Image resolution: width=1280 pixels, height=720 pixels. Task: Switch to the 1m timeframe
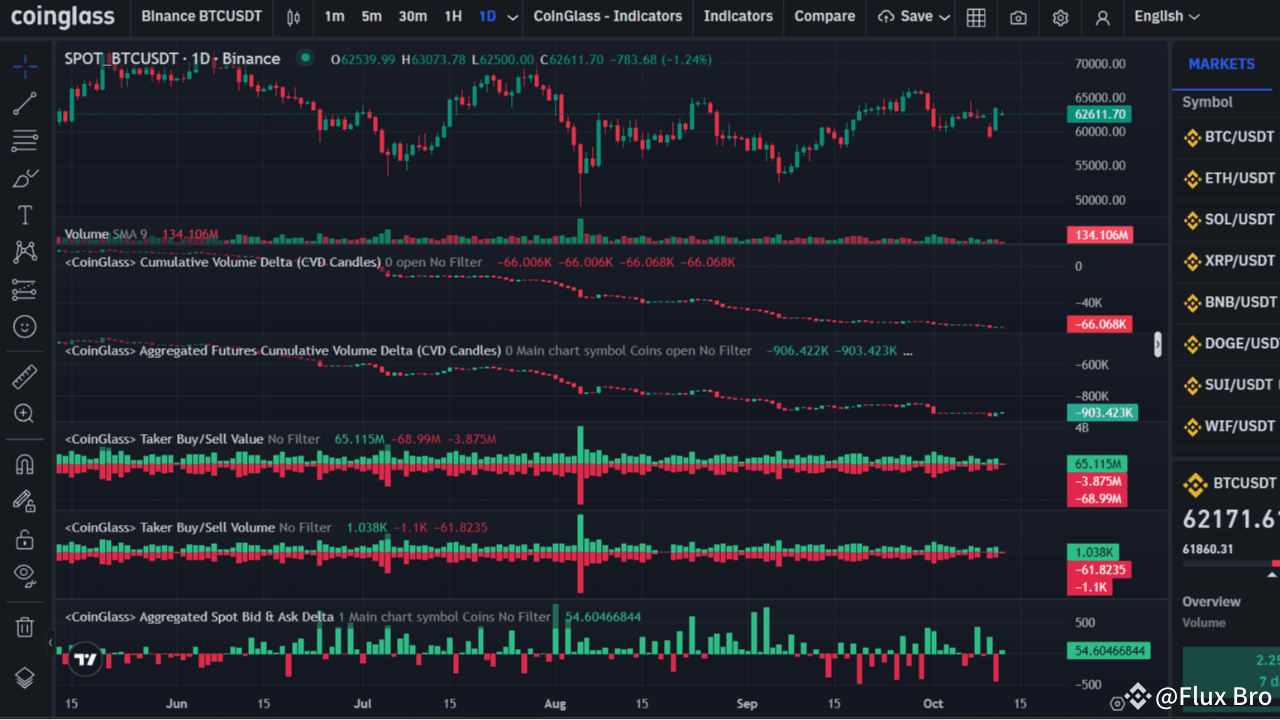coord(335,17)
